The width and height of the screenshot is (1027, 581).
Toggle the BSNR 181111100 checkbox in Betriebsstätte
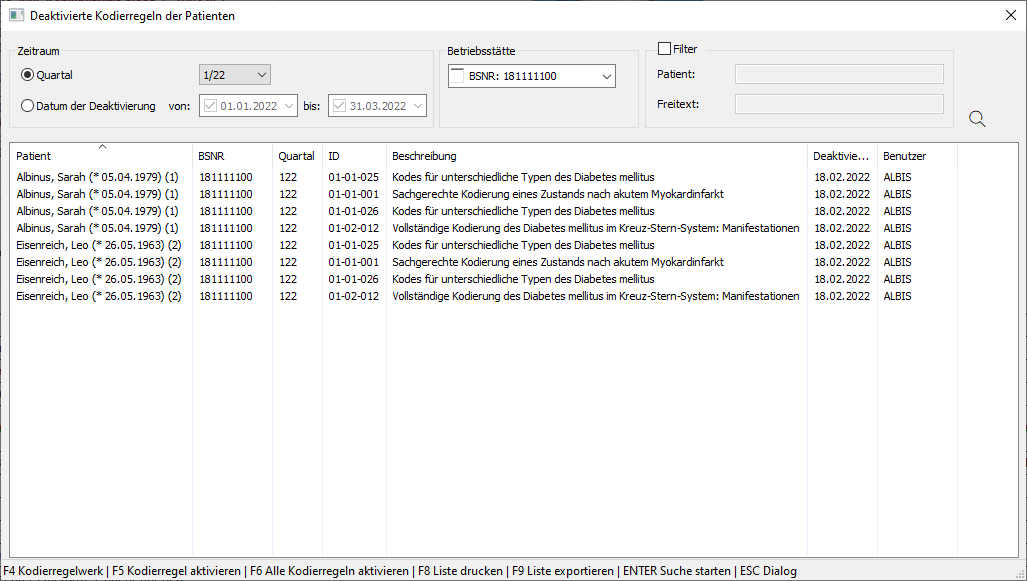click(457, 75)
